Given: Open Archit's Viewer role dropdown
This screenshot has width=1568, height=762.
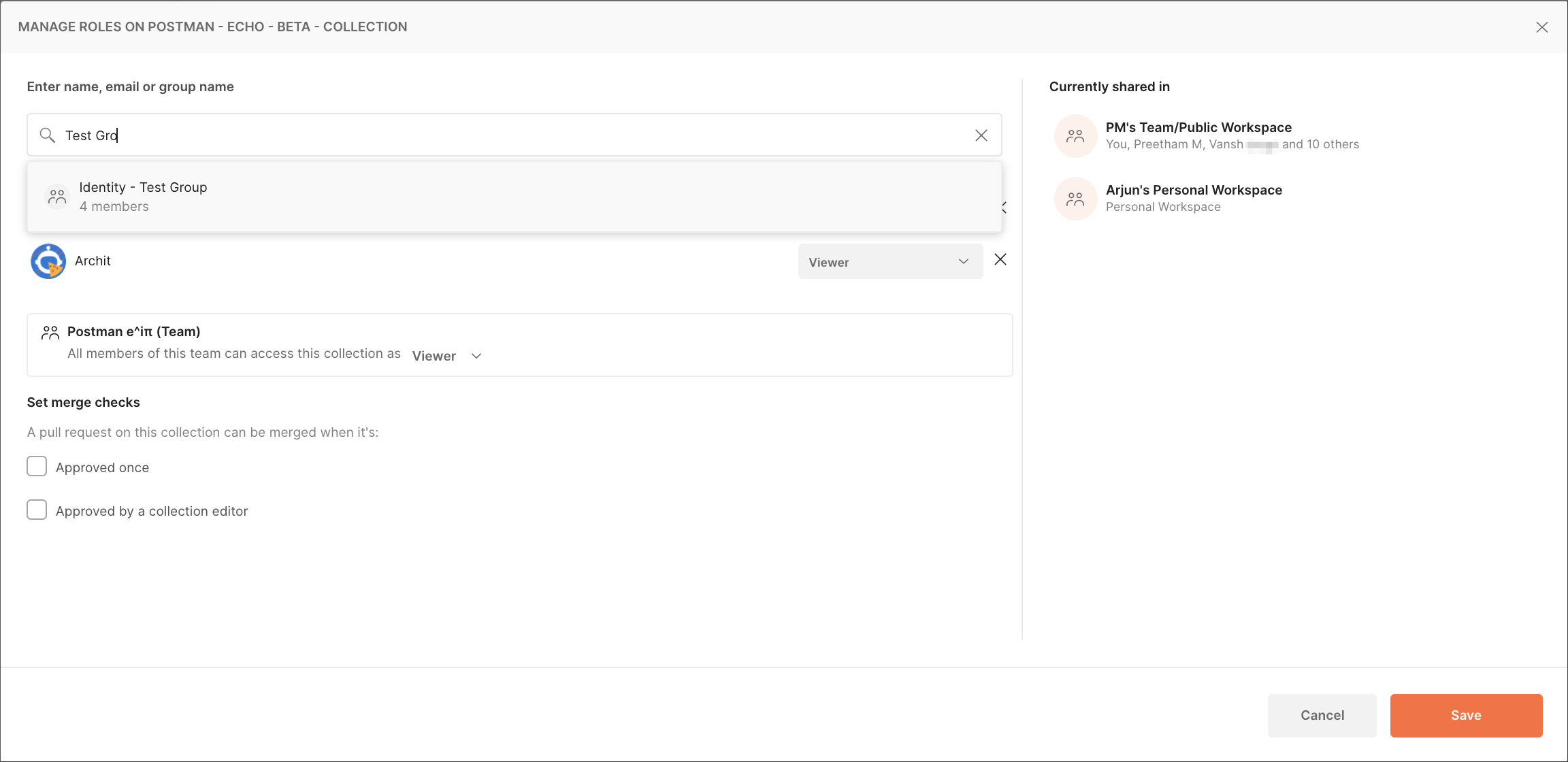Looking at the screenshot, I should [890, 262].
